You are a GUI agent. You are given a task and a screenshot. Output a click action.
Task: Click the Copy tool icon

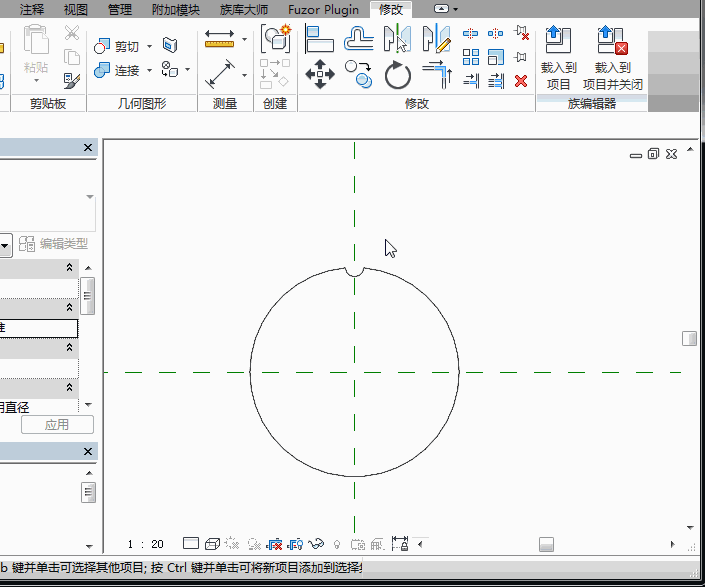(x=358, y=73)
